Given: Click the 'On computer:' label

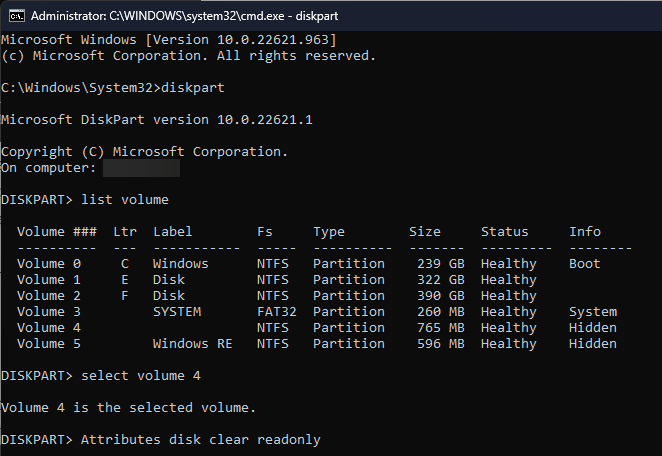Looking at the screenshot, I should coord(49,168).
